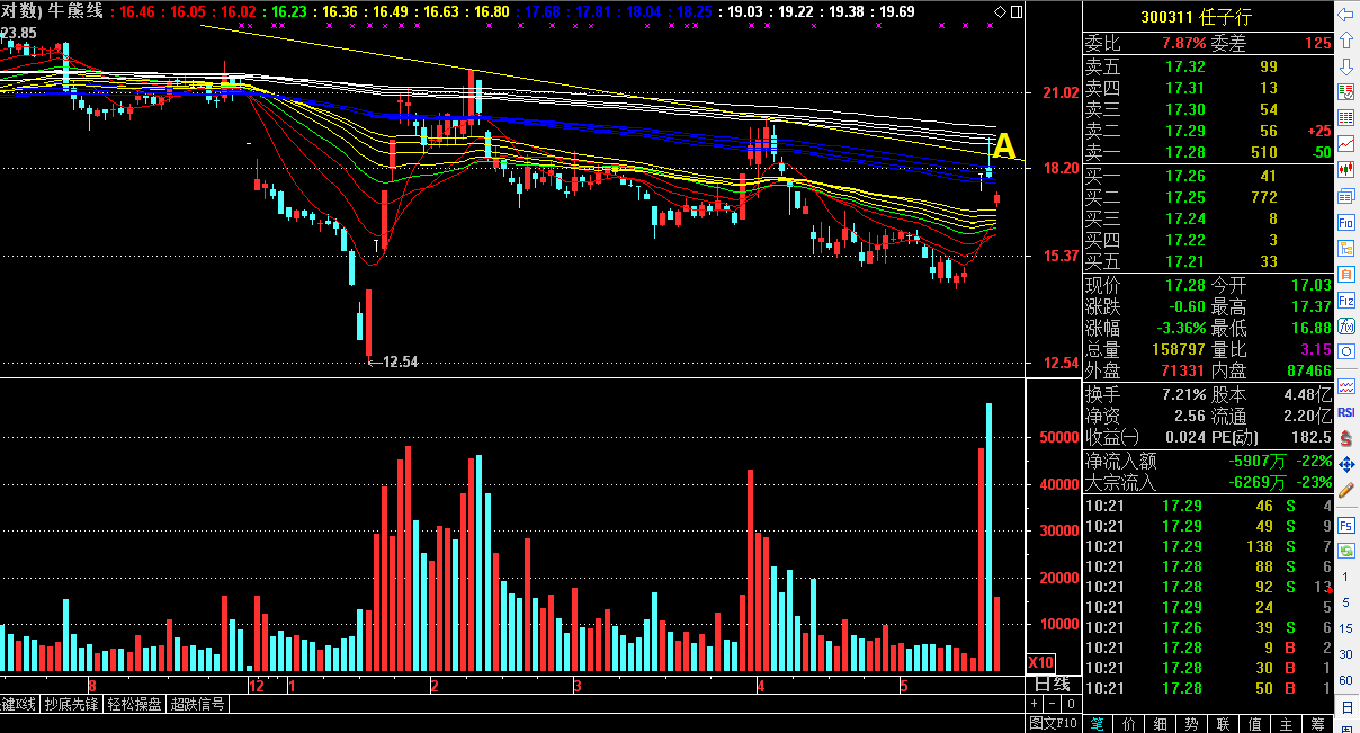Open the 主 main force tab
The image size is (1360, 733).
(1287, 723)
